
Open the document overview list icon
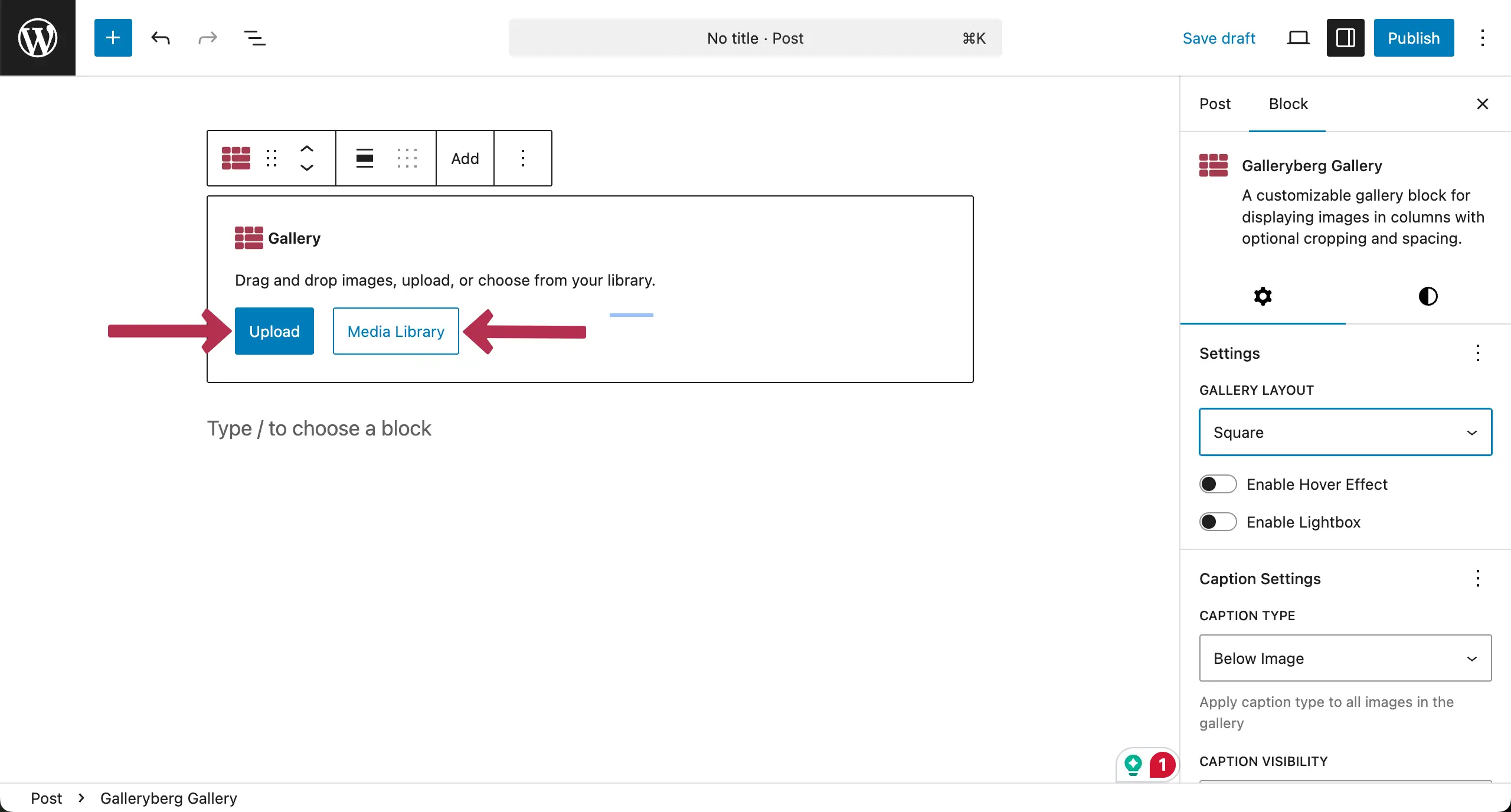254,38
